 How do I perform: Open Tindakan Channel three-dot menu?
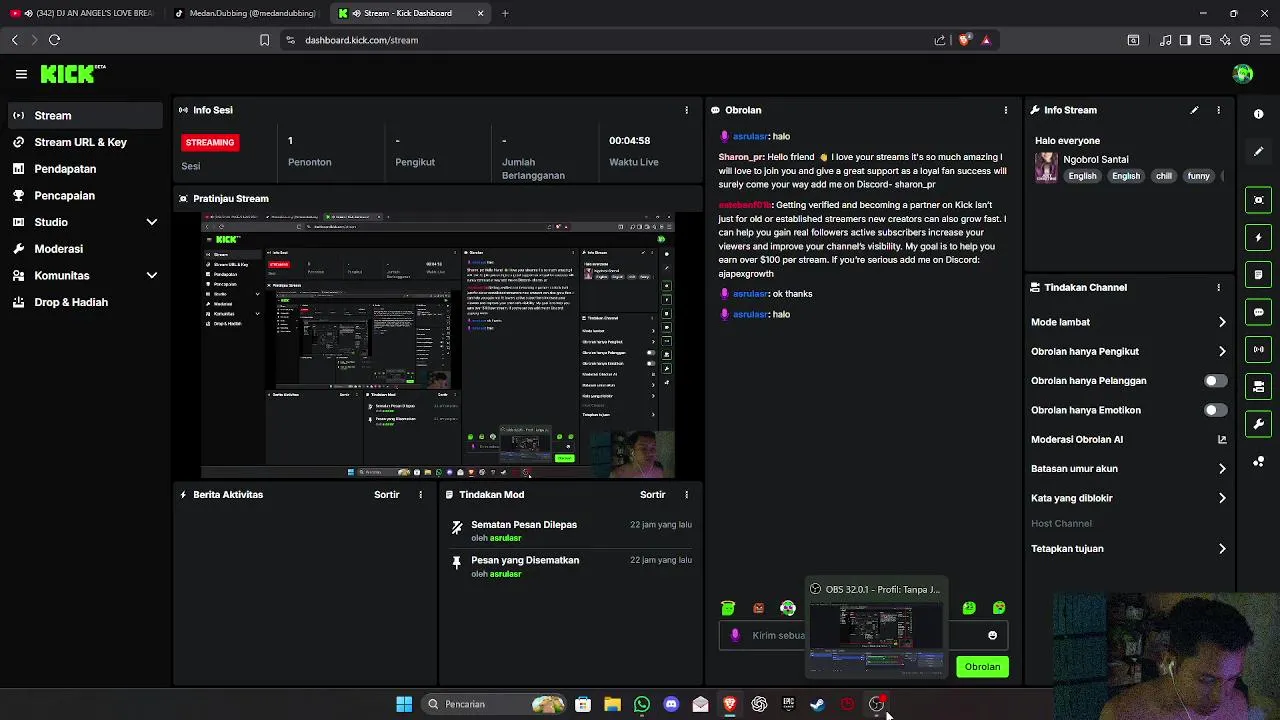click(1218, 287)
